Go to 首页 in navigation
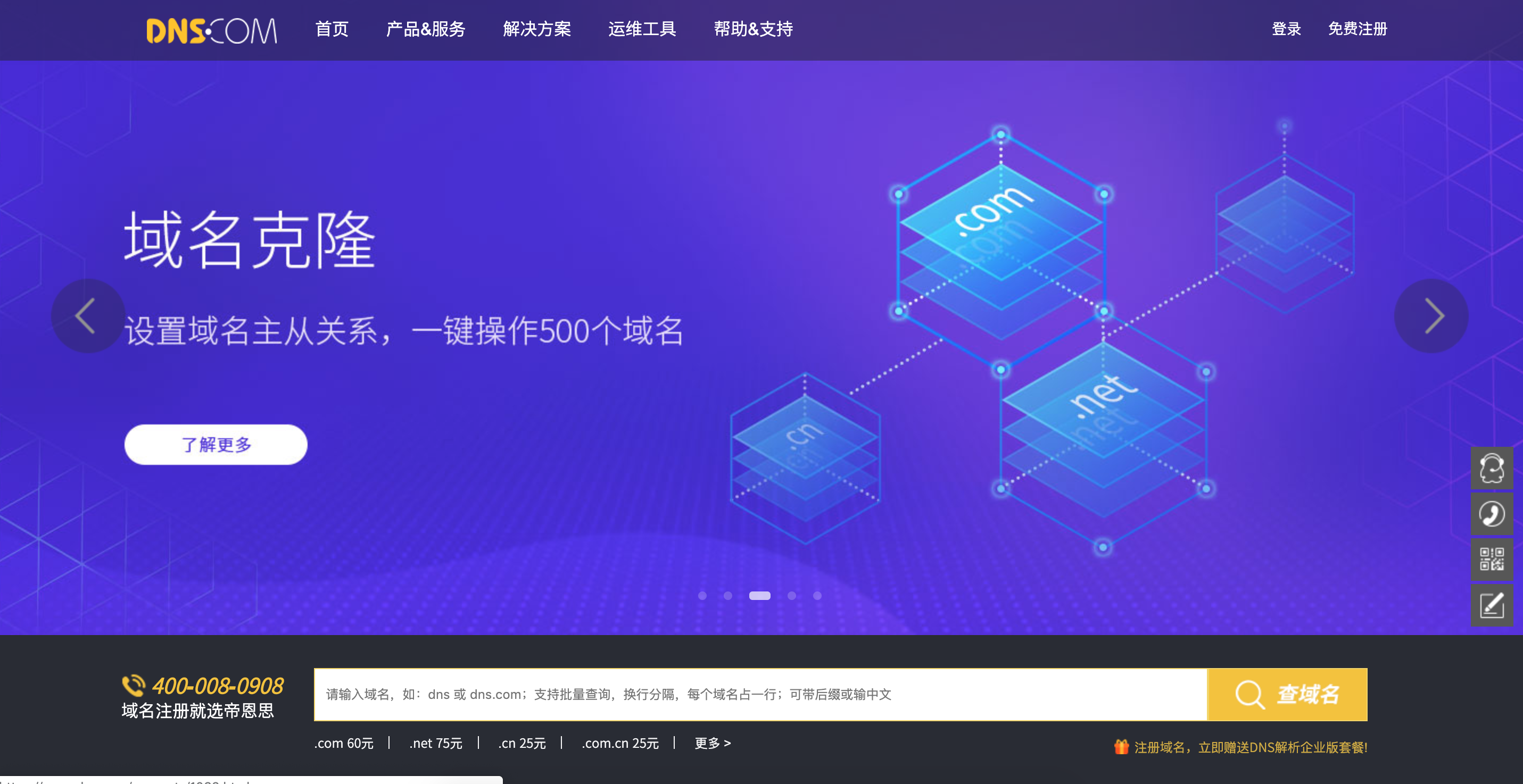This screenshot has width=1523, height=784. (x=332, y=29)
